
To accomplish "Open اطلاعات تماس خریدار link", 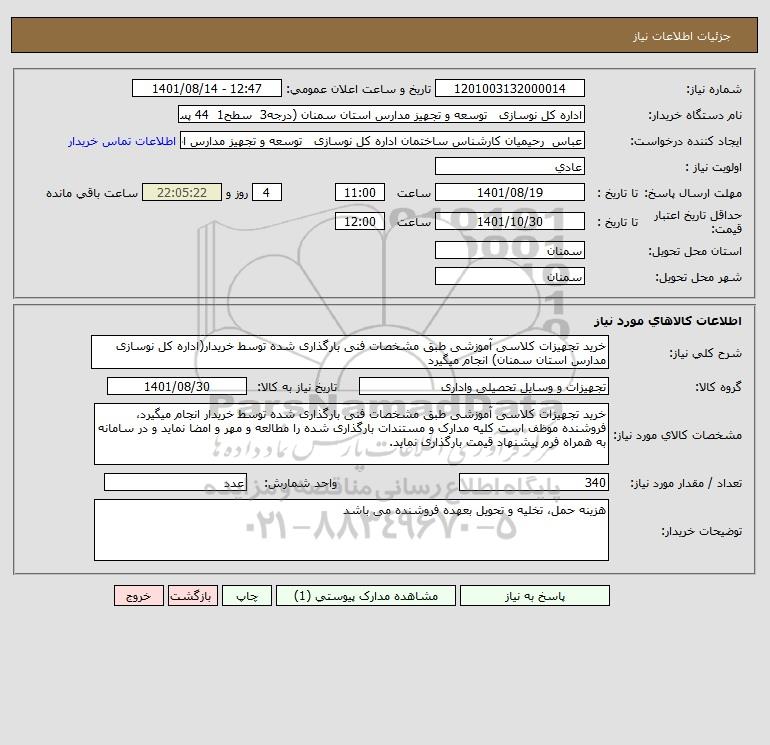I will pos(122,141).
